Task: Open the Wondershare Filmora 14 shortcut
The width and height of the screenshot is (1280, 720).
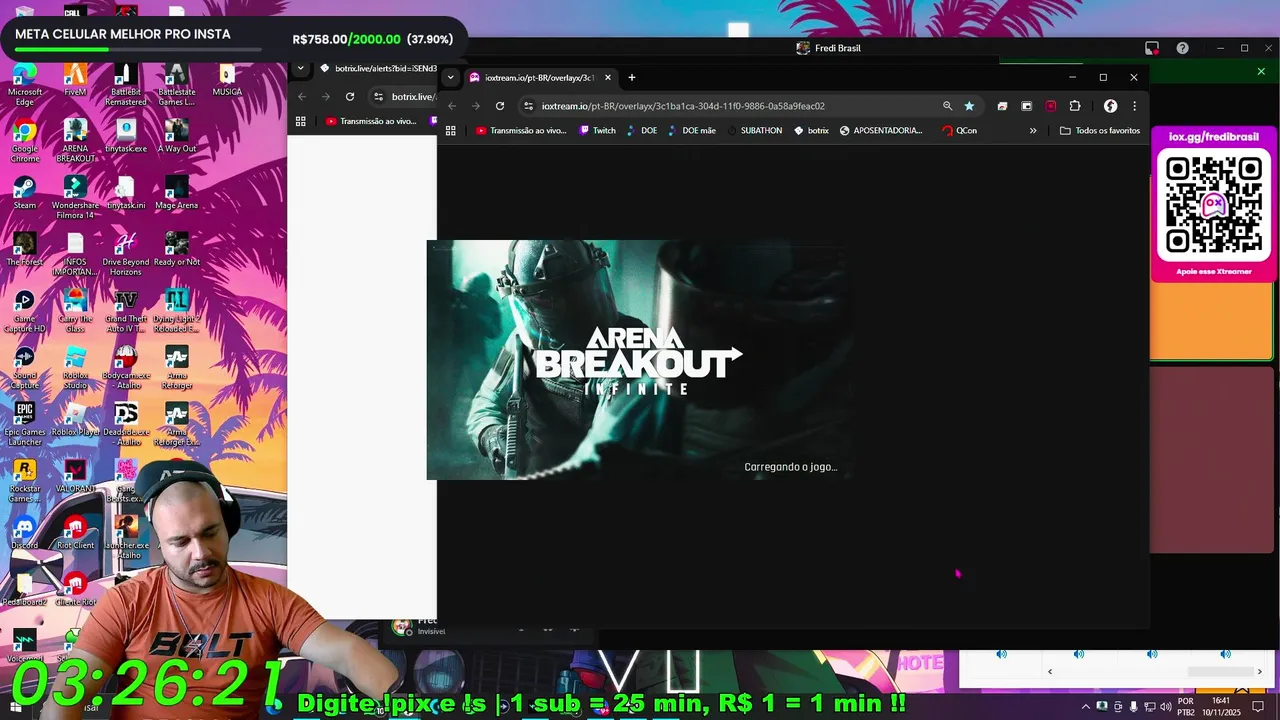Action: [x=75, y=197]
